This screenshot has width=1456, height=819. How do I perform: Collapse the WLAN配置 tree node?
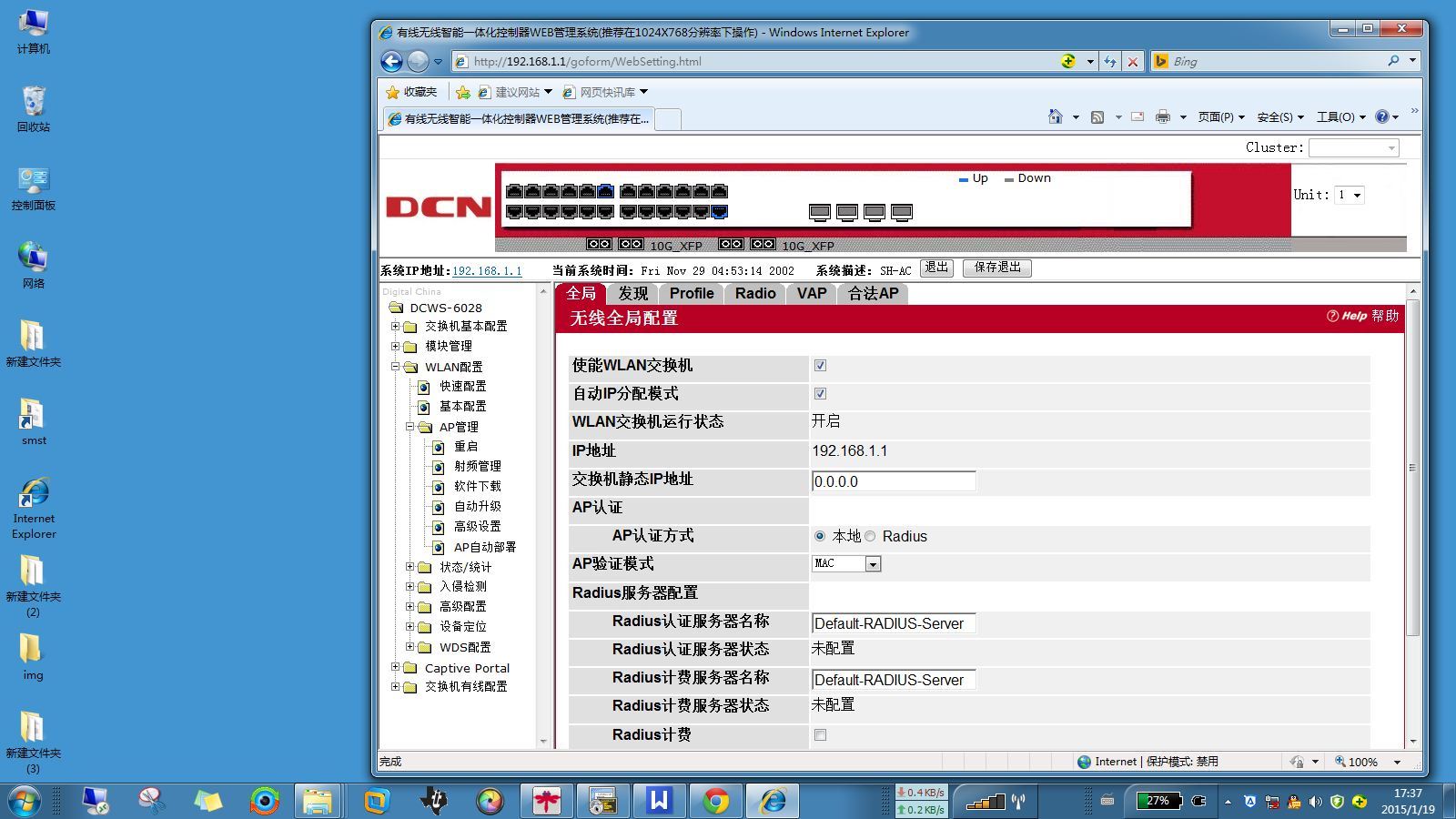[396, 367]
